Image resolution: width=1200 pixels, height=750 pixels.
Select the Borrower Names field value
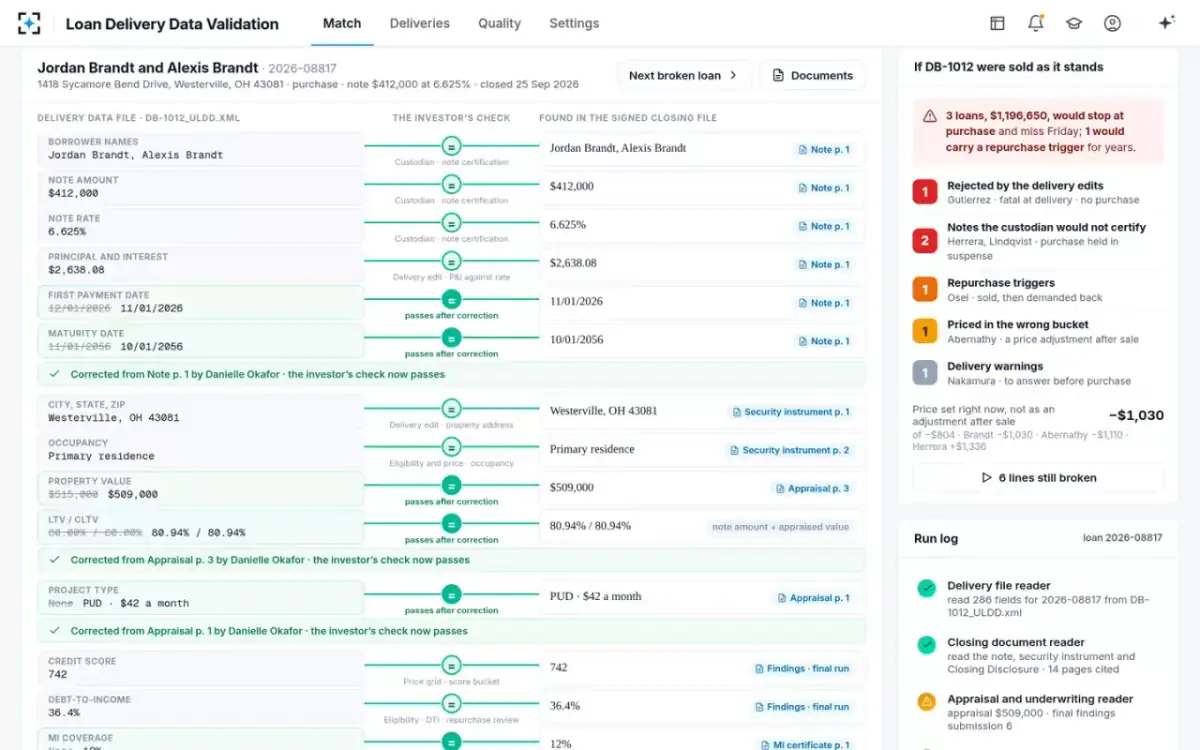[135, 155]
